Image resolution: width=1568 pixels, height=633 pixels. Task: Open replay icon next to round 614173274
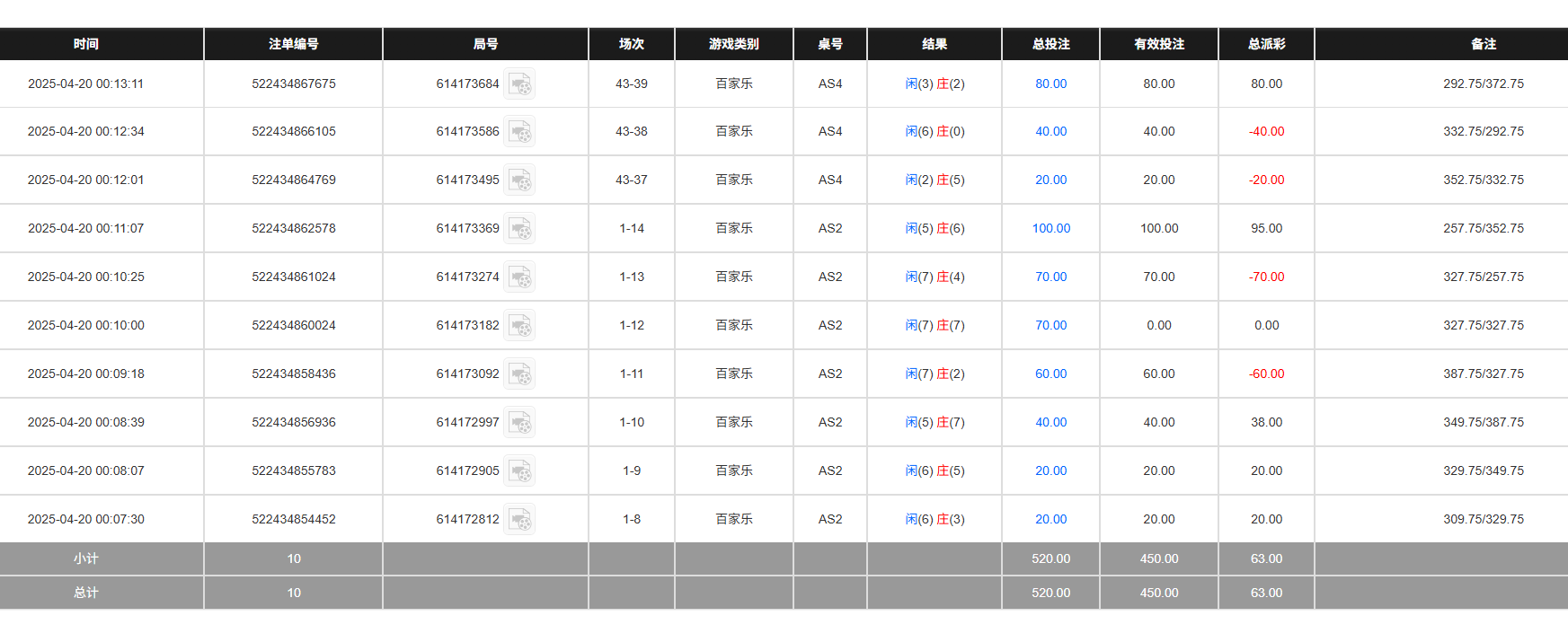pyautogui.click(x=521, y=277)
